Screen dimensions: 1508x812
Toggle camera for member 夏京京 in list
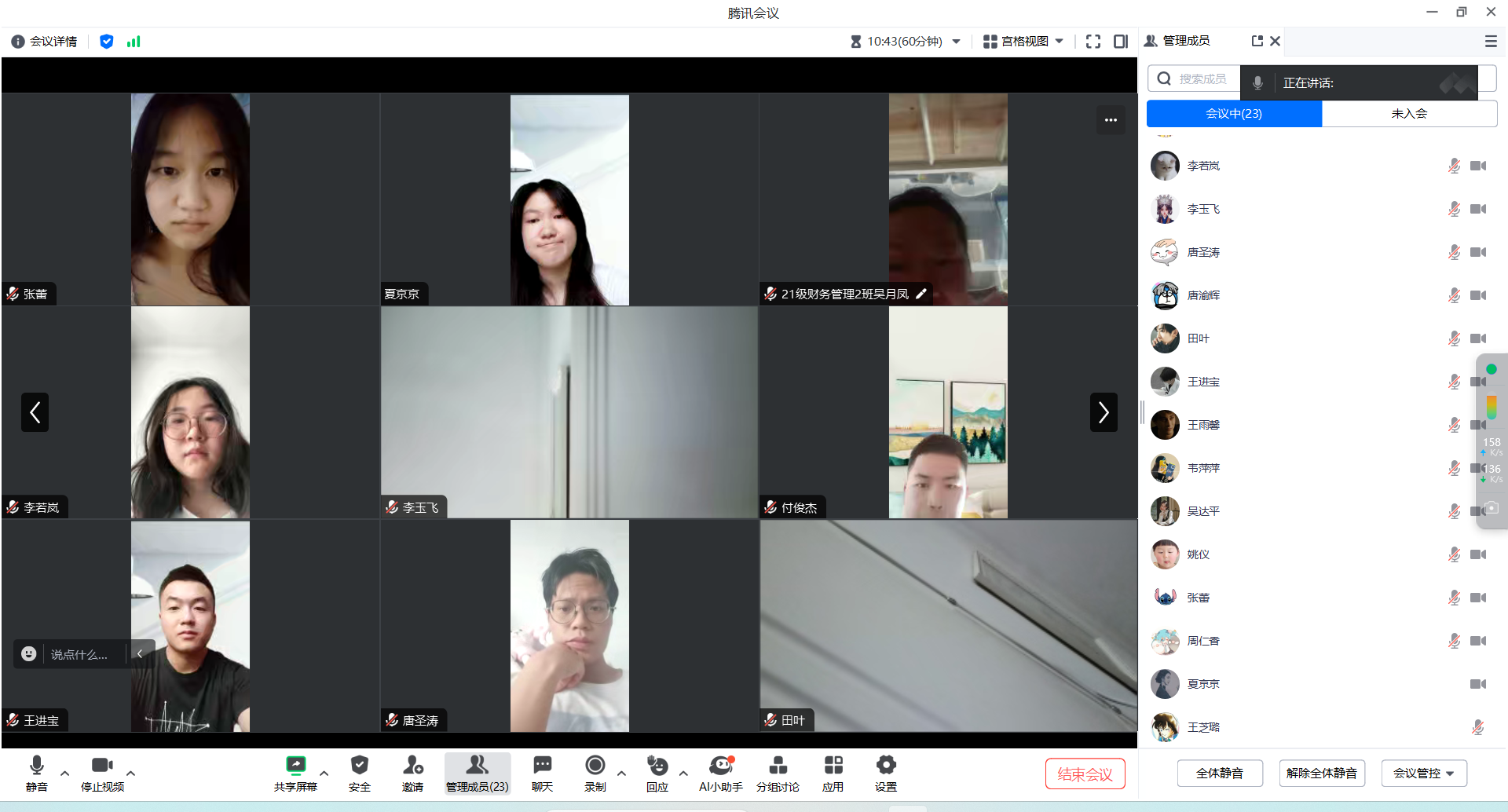(1477, 684)
